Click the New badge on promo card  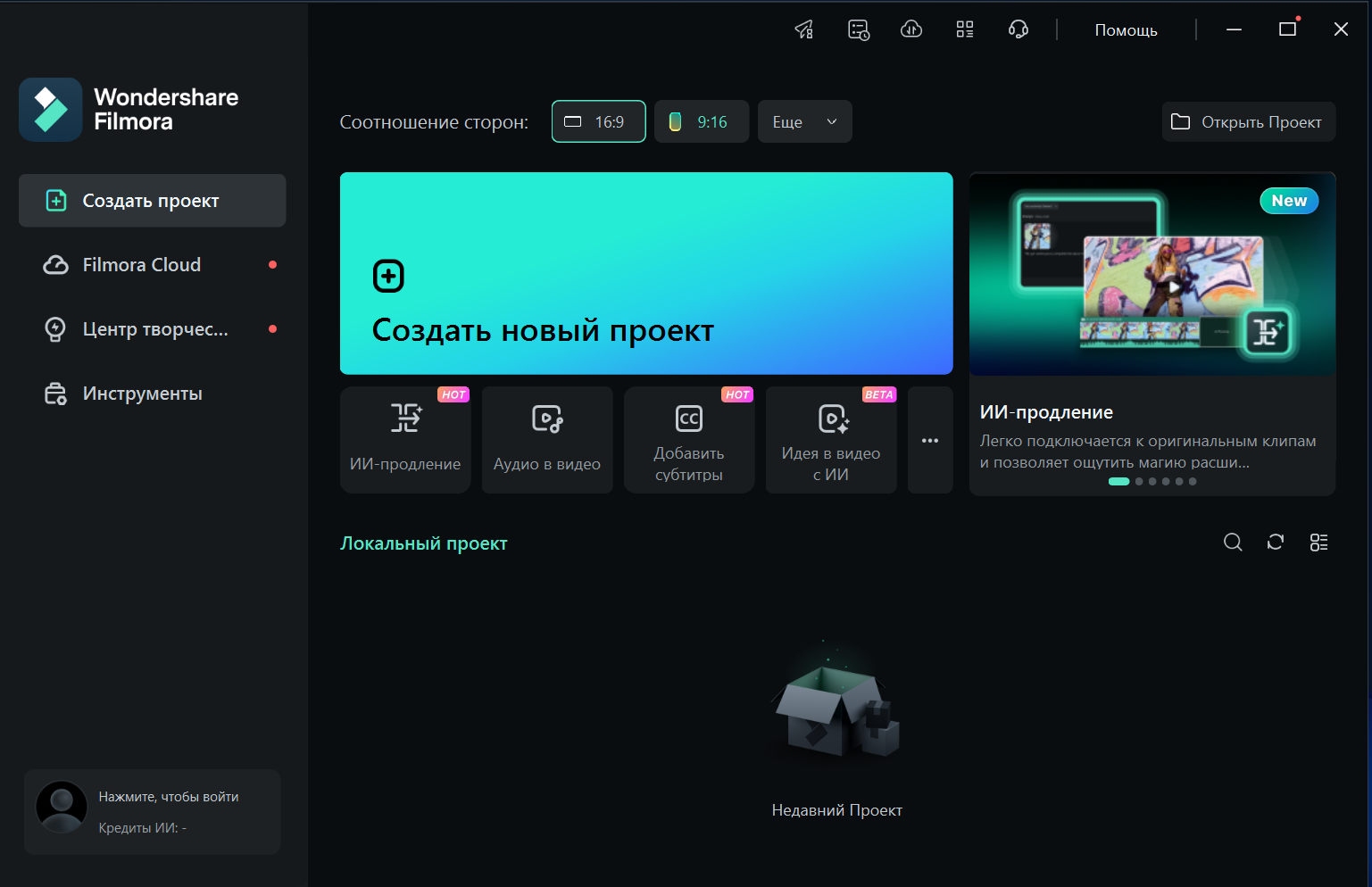(x=1289, y=201)
